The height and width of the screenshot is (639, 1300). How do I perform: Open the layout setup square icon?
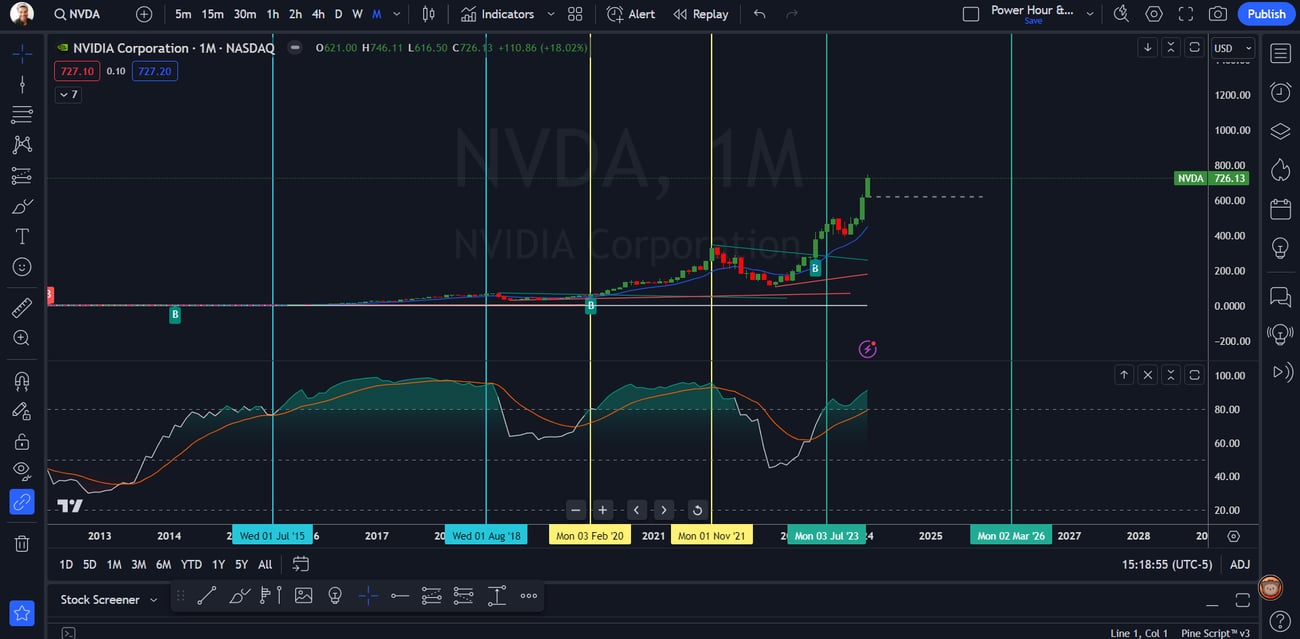pos(970,14)
